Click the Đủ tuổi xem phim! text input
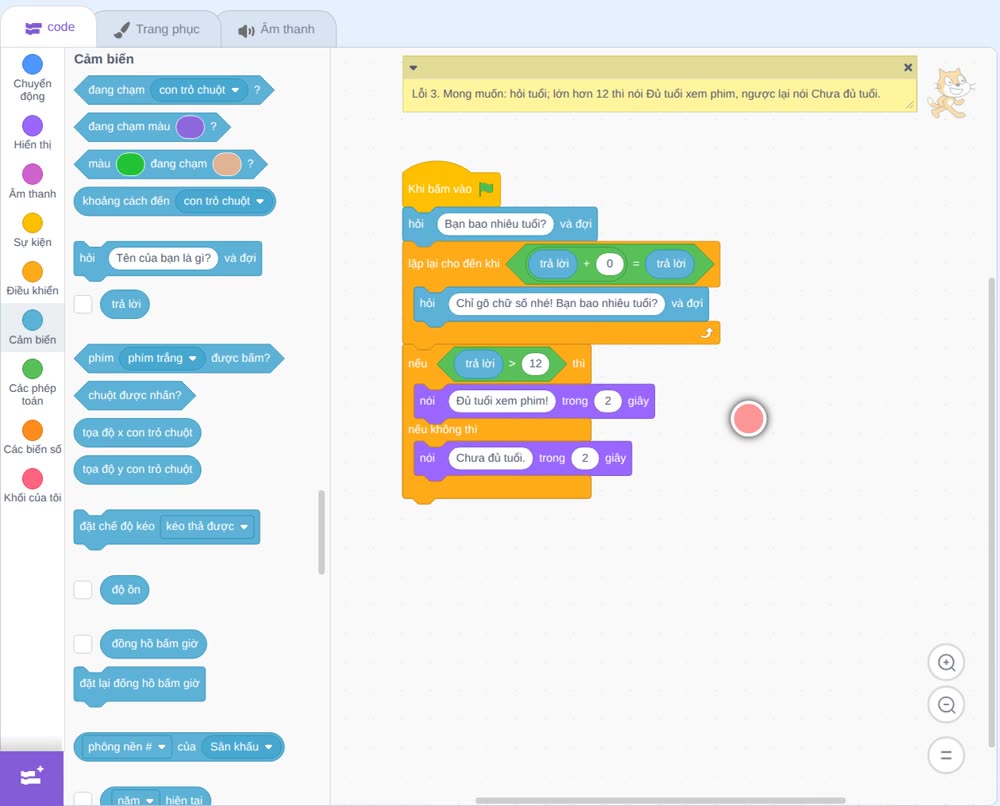The image size is (1000, 806). coord(502,401)
